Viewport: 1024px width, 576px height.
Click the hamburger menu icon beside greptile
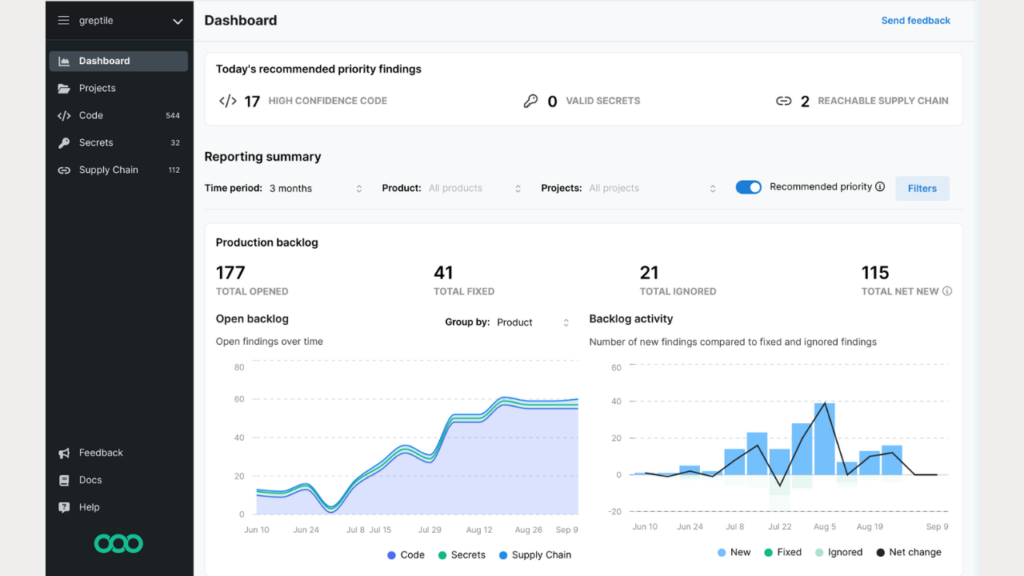[x=64, y=20]
